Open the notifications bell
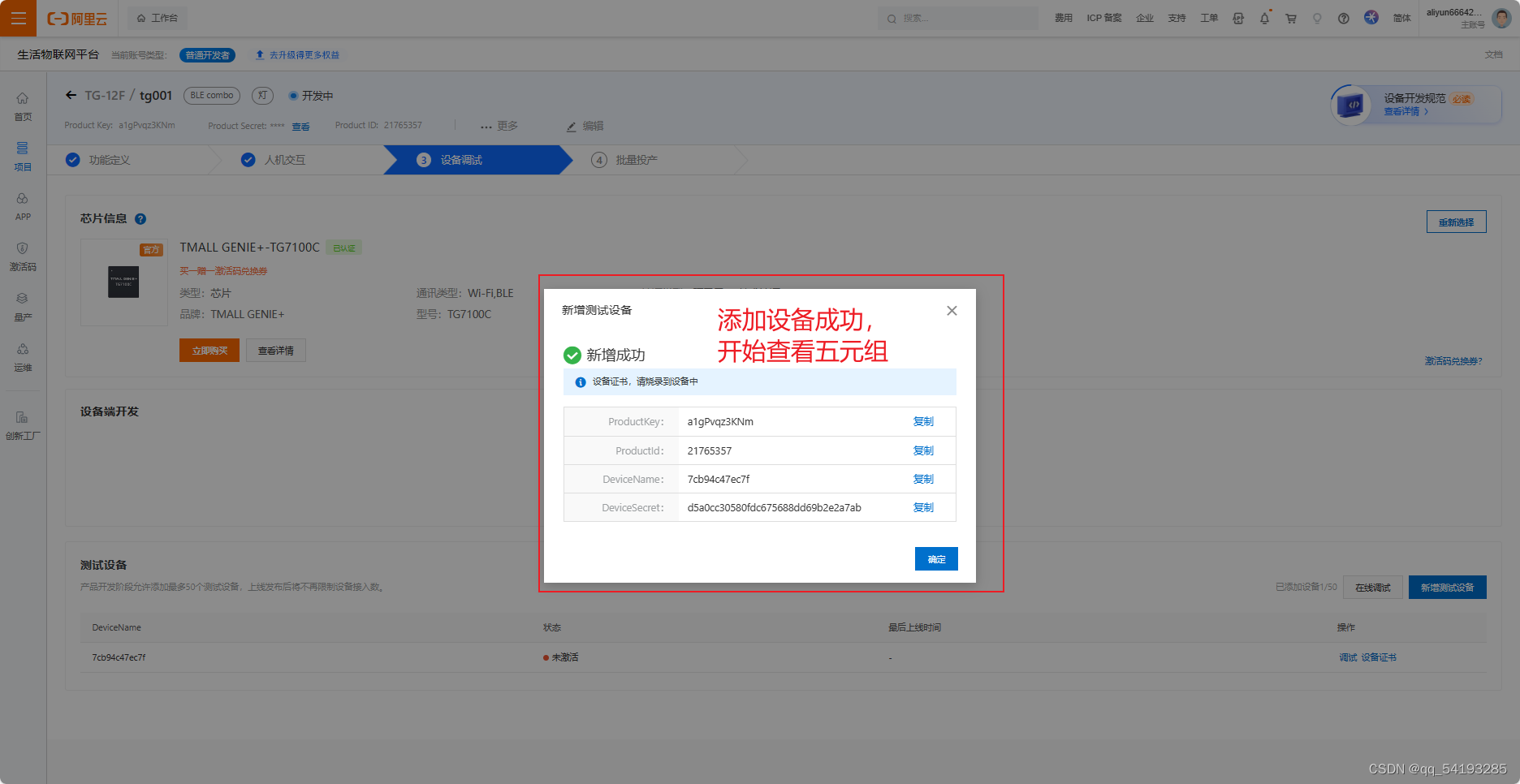This screenshot has height=784, width=1520. click(1264, 18)
